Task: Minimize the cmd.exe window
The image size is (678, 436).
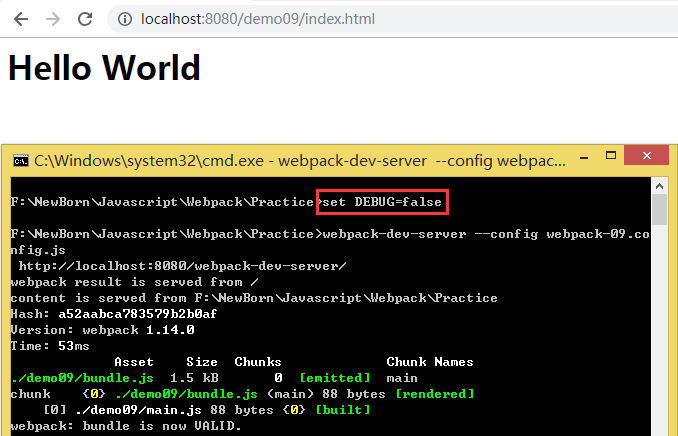Action: [584, 157]
